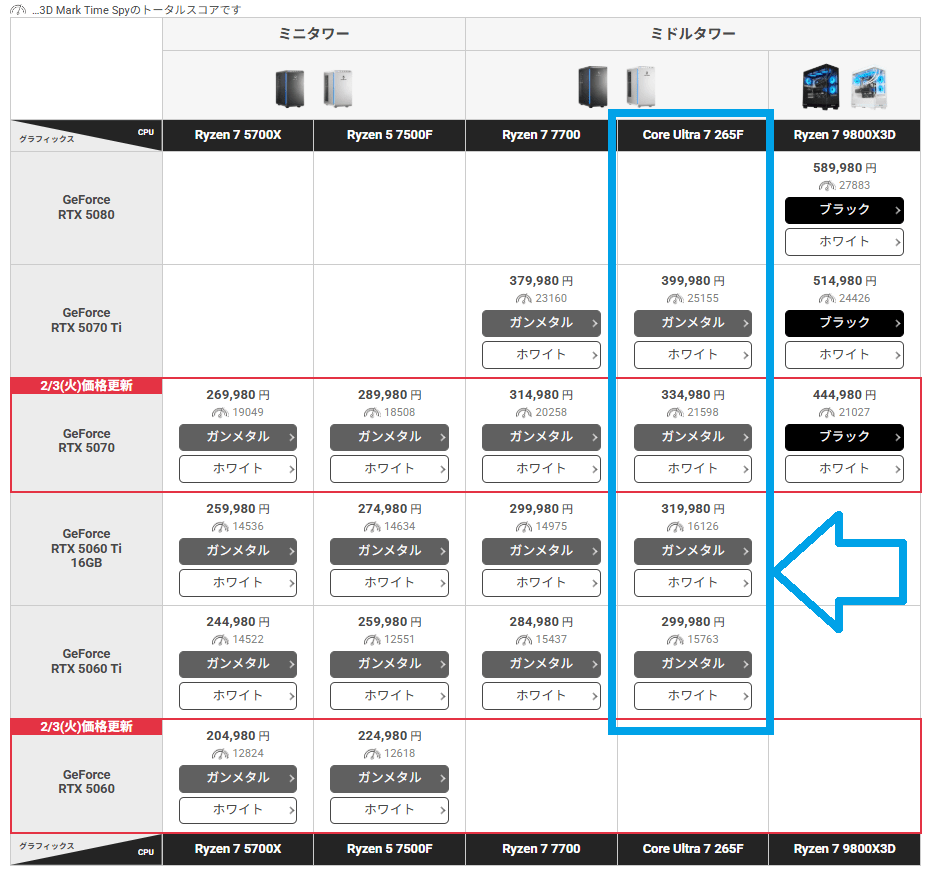The width and height of the screenshot is (930, 875).
Task: Click the speedometer icon beside score 27883
Action: point(826,186)
